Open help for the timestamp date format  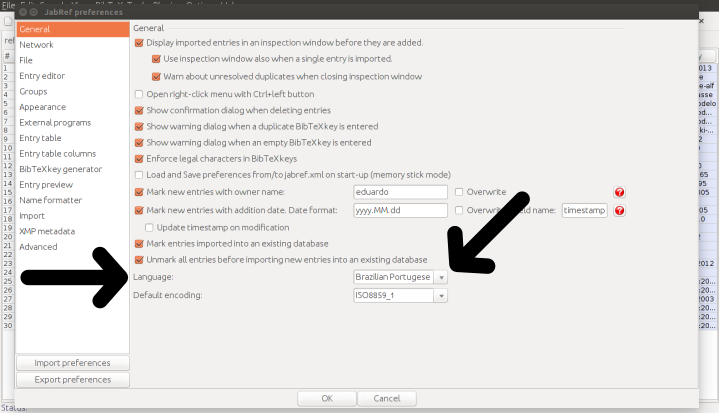click(619, 210)
